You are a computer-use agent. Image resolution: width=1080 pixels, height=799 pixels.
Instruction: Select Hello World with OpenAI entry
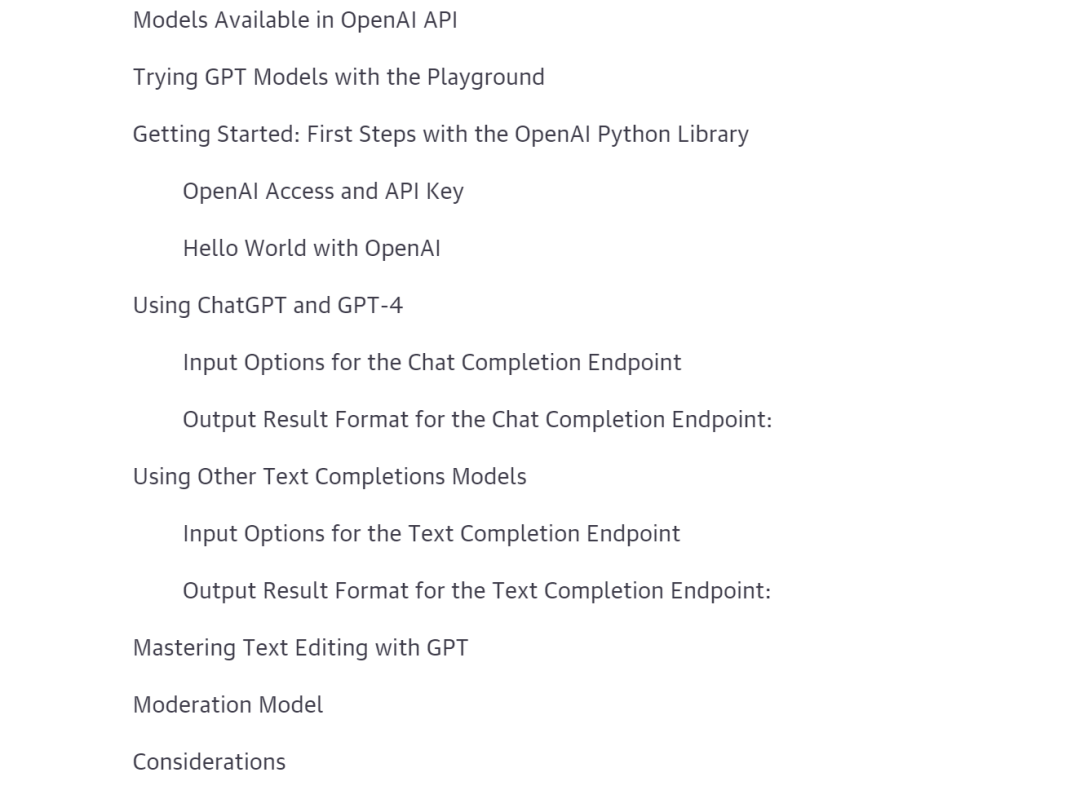point(311,249)
